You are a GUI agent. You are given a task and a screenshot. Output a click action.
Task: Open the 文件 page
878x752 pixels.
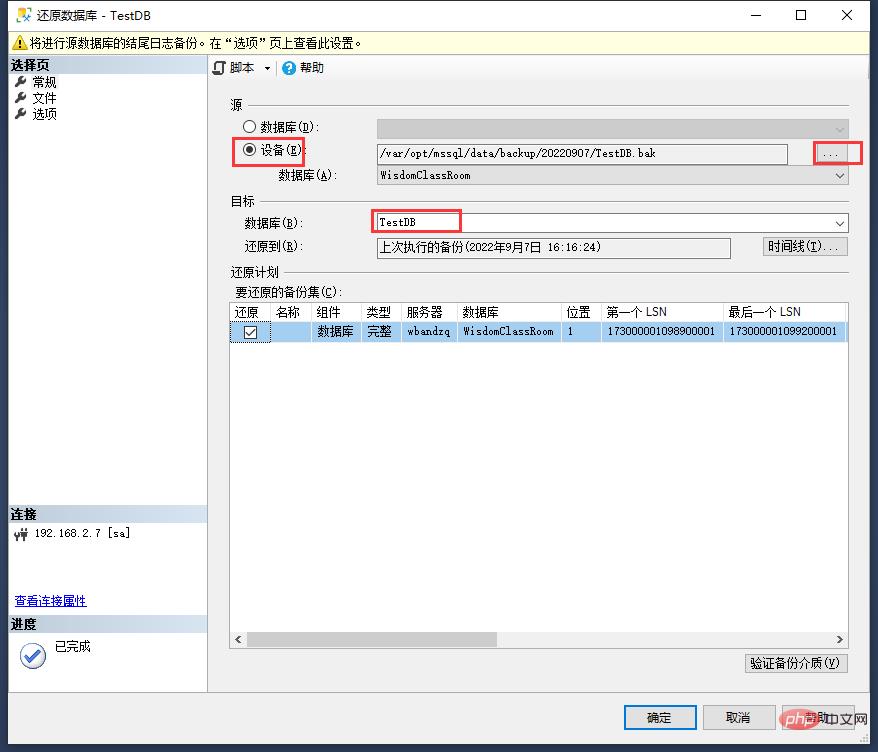point(44,98)
